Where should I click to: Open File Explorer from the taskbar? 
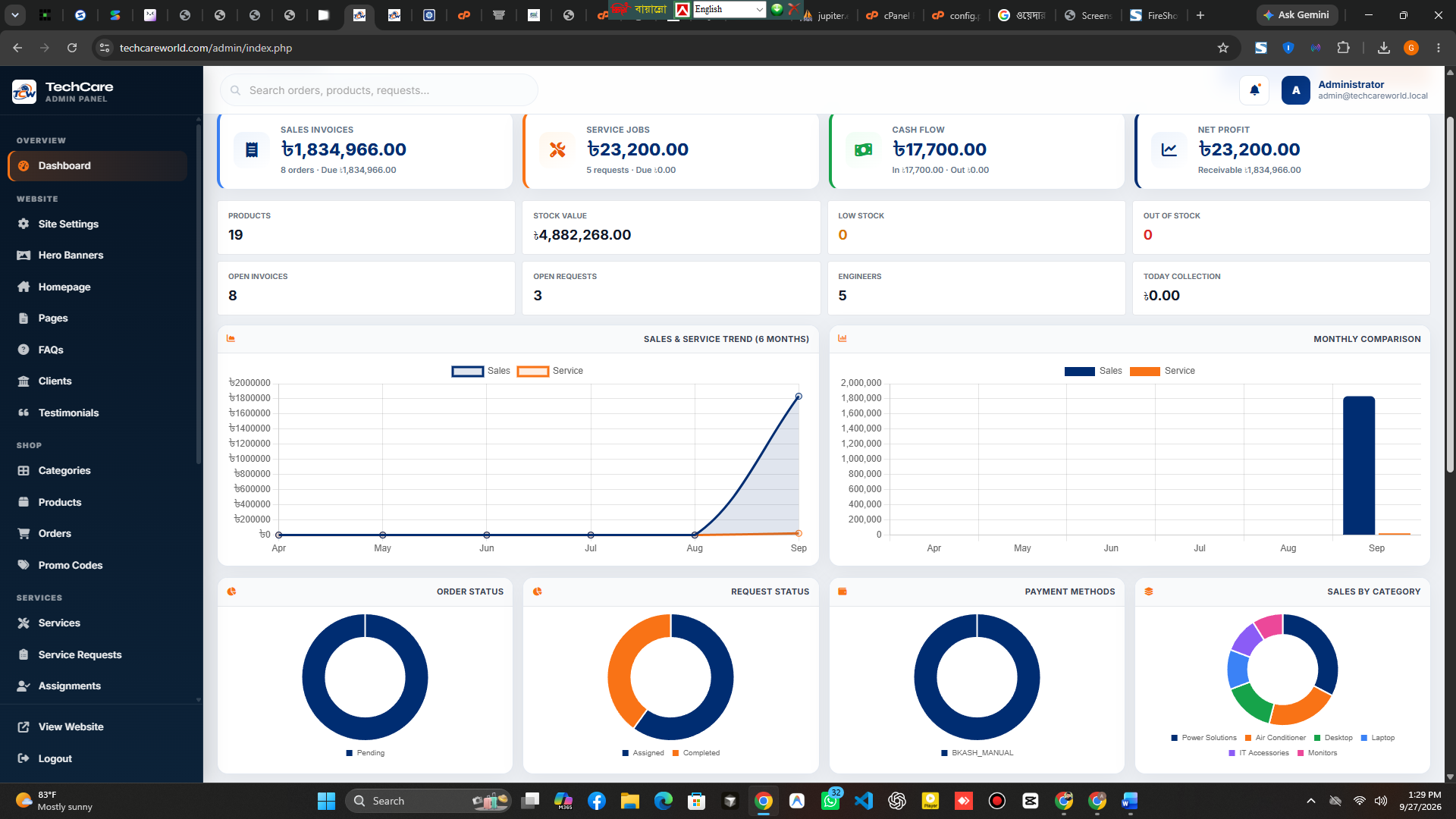pos(629,801)
